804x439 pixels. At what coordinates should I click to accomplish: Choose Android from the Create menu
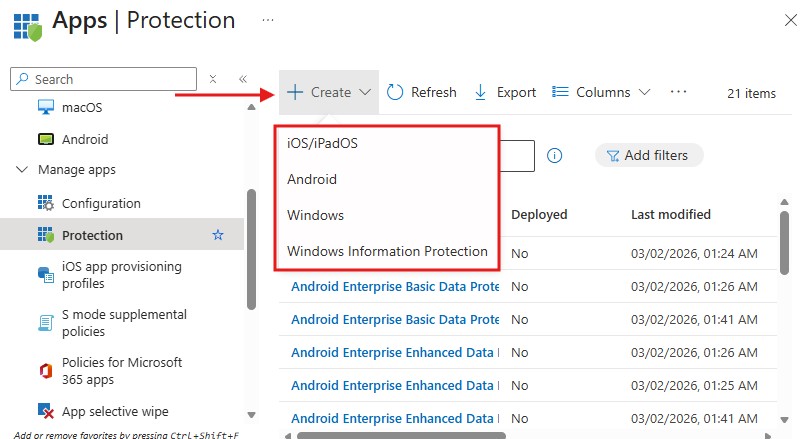[312, 179]
